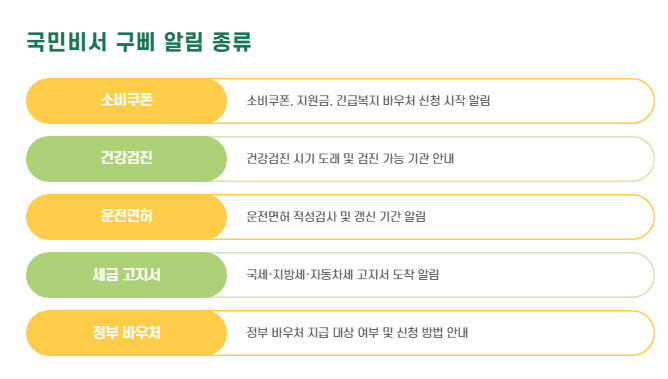Click the 운전면허 yellow label pill

(x=127, y=217)
